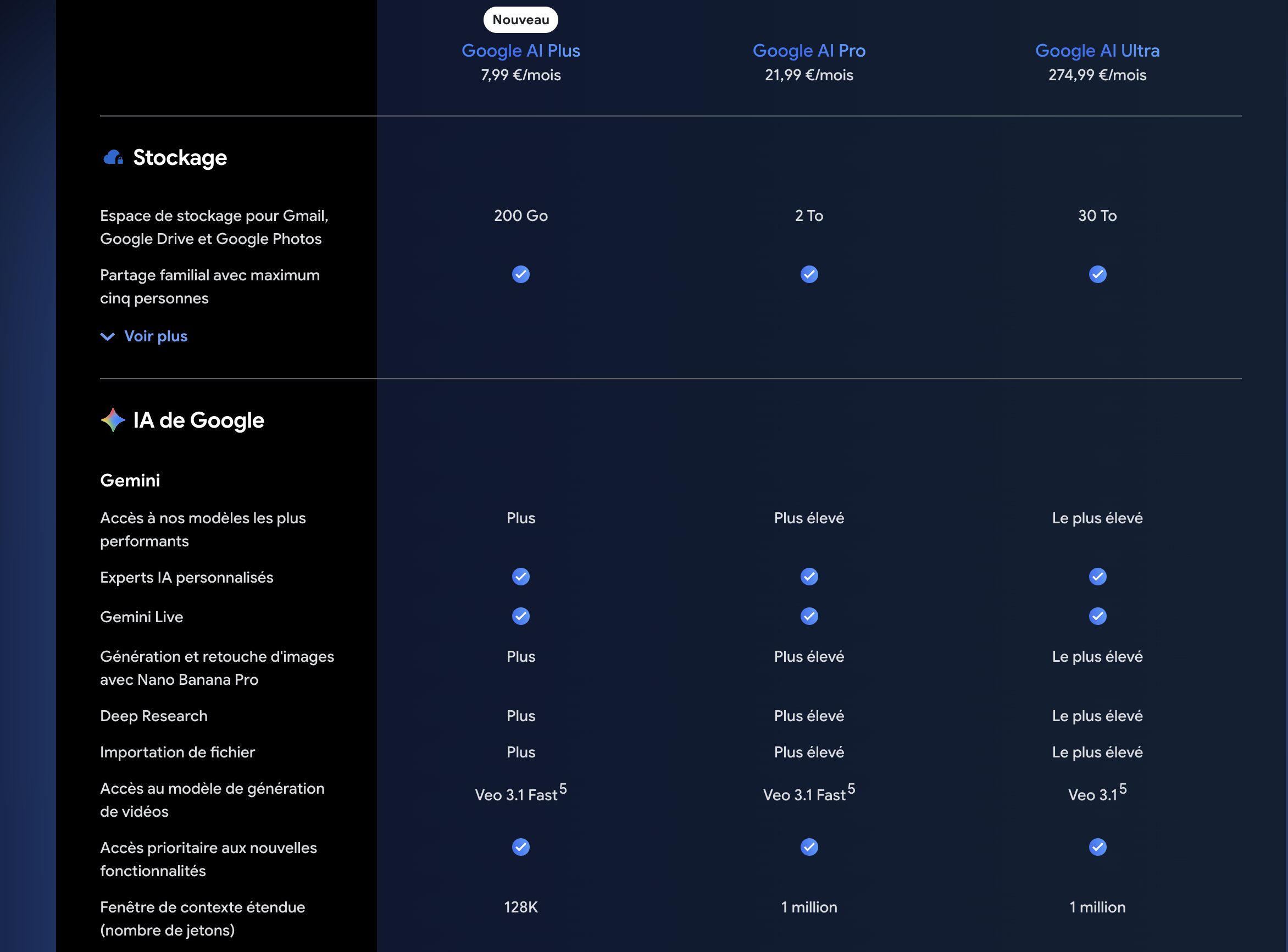The height and width of the screenshot is (952, 1288).
Task: Click the Nouveau badge above Google AI Plus
Action: pyautogui.click(x=521, y=20)
